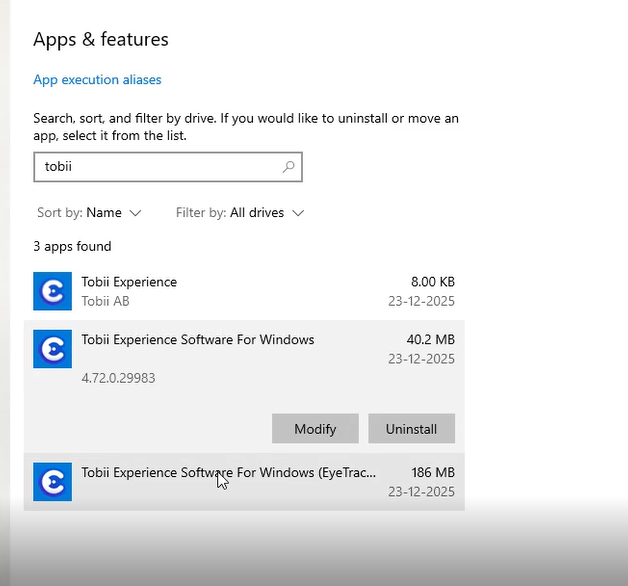The image size is (628, 586).
Task: Click the Apps & features heading
Action: click(101, 39)
